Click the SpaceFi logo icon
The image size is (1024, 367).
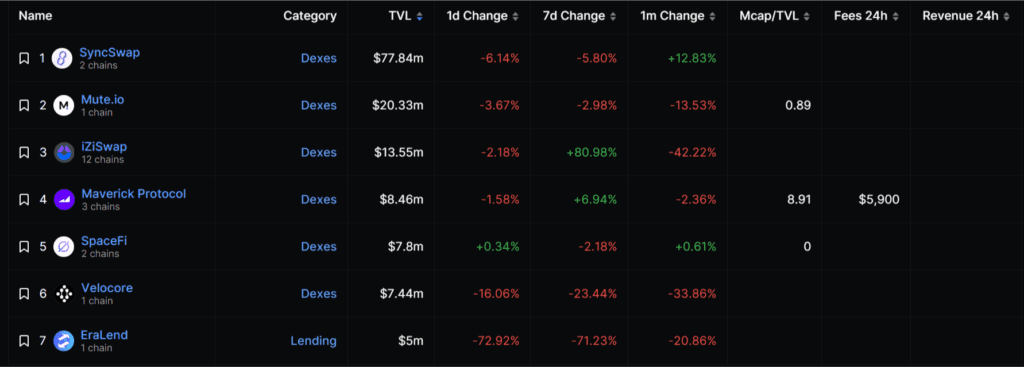click(x=63, y=247)
